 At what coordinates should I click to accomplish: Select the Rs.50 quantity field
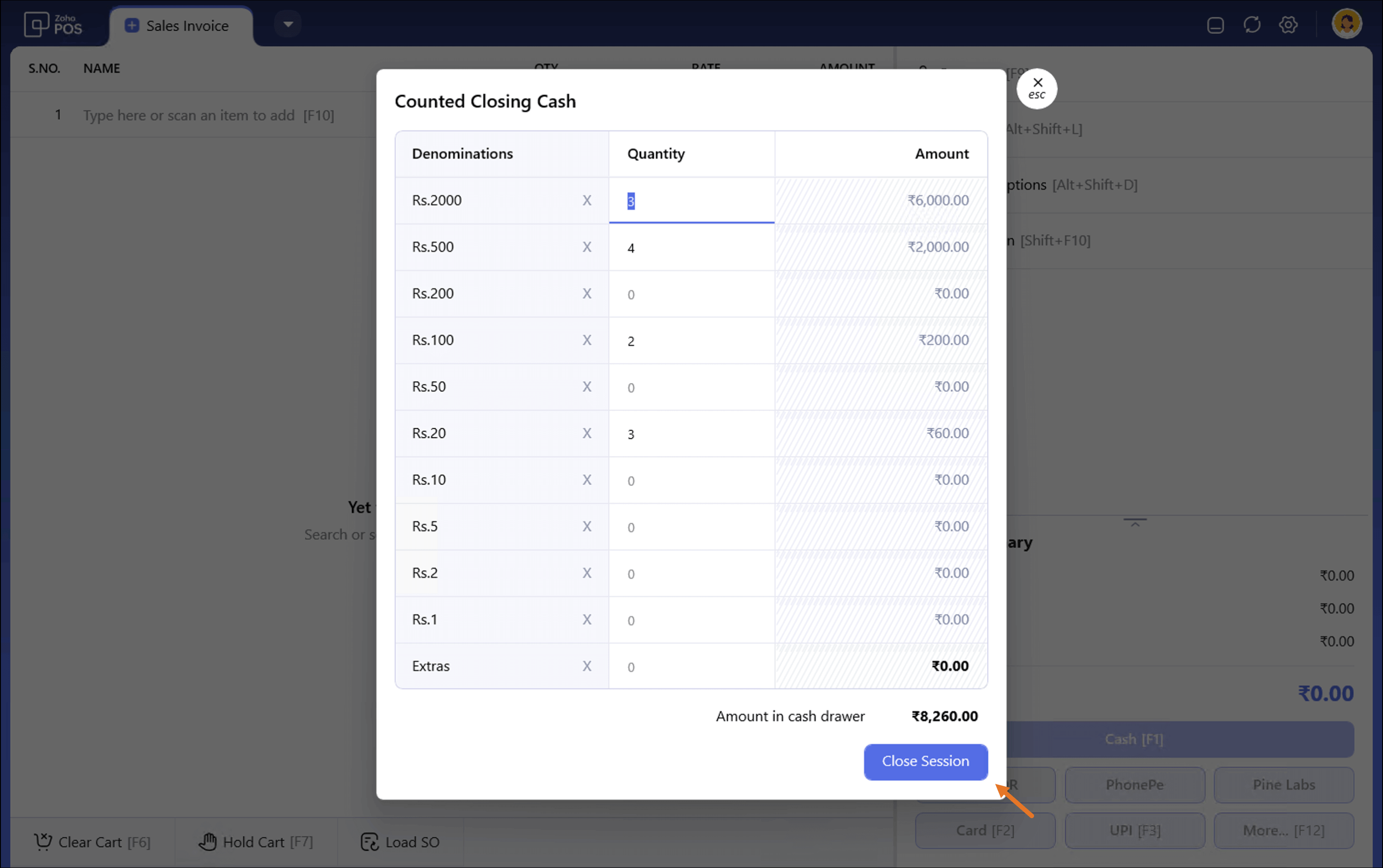click(x=691, y=387)
